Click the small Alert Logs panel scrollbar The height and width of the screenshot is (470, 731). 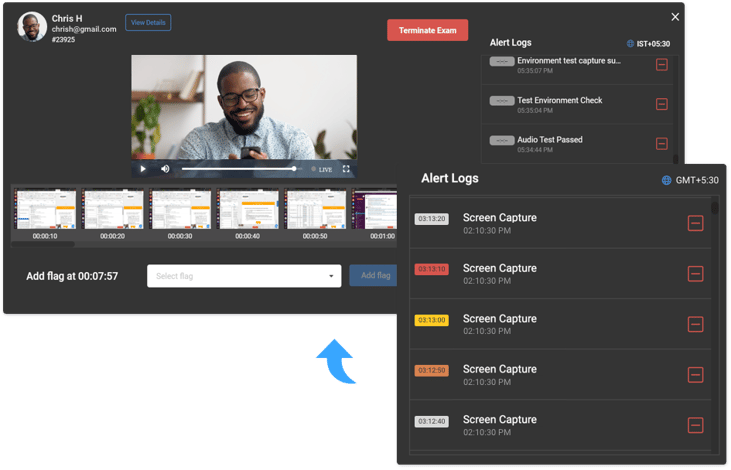[x=676, y=159]
